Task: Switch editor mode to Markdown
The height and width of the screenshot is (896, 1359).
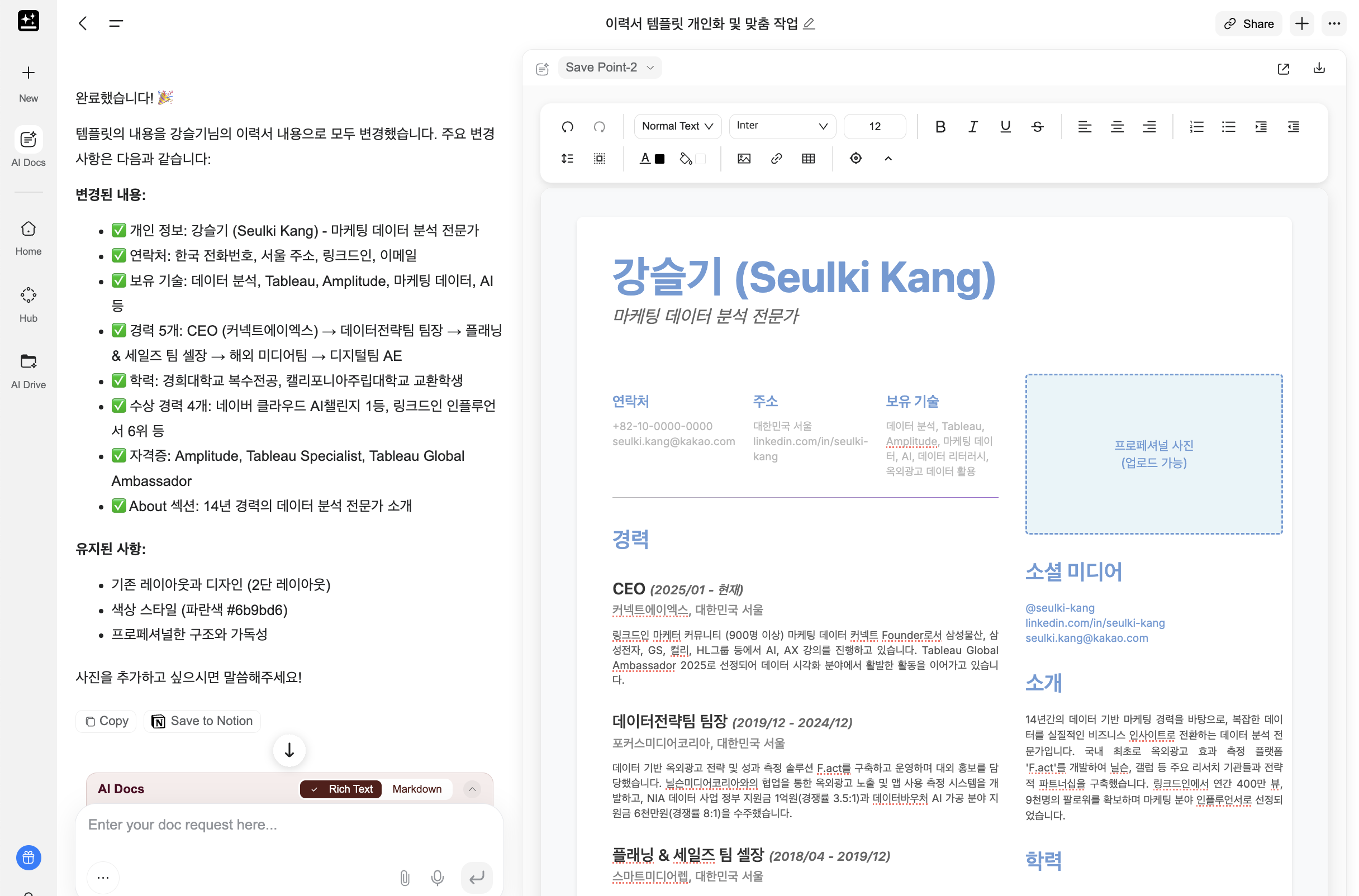Action: coord(417,789)
